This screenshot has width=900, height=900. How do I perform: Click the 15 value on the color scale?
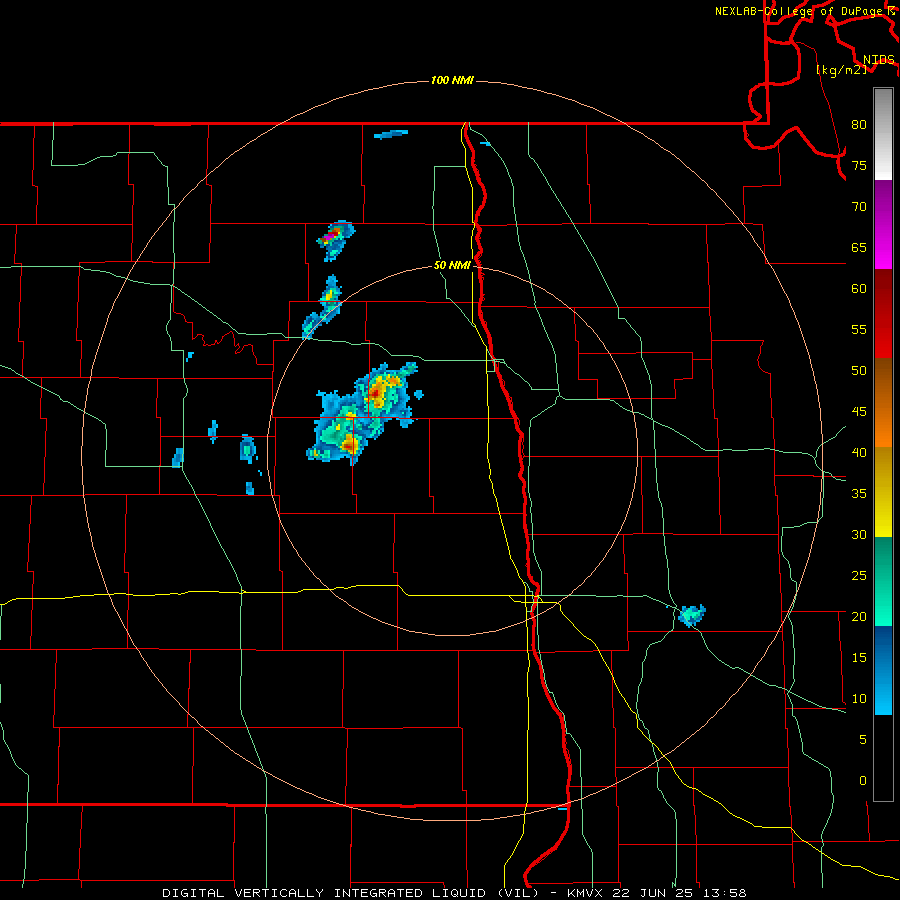coord(859,658)
